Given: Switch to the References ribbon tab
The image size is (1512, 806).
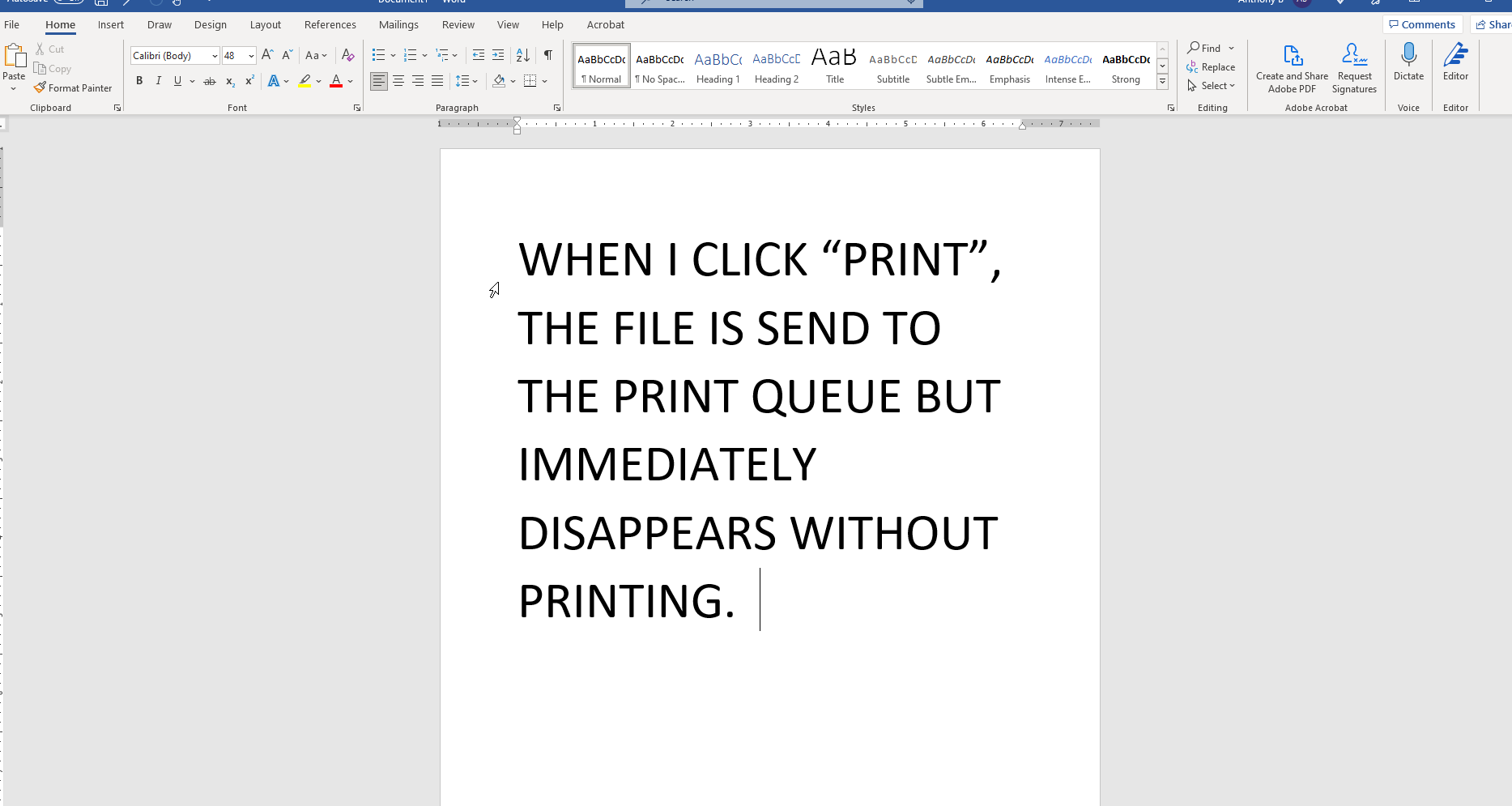Looking at the screenshot, I should coord(330,24).
